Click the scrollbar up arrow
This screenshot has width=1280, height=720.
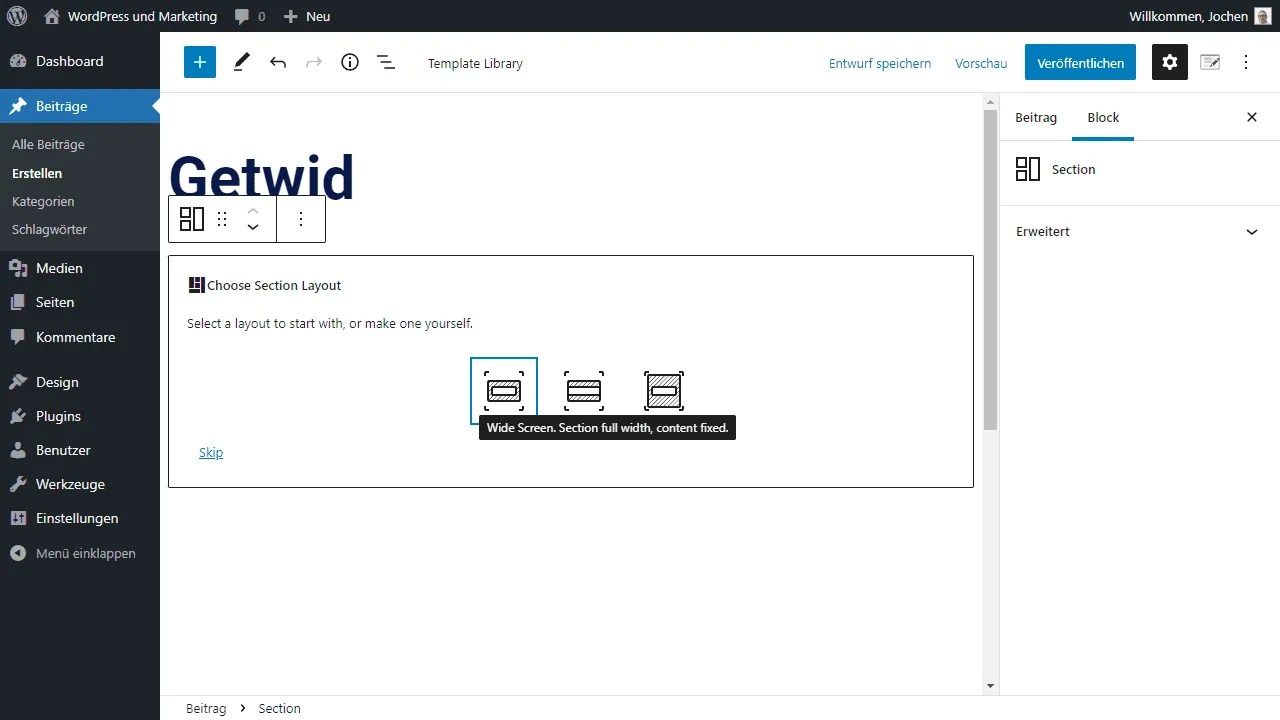click(991, 101)
